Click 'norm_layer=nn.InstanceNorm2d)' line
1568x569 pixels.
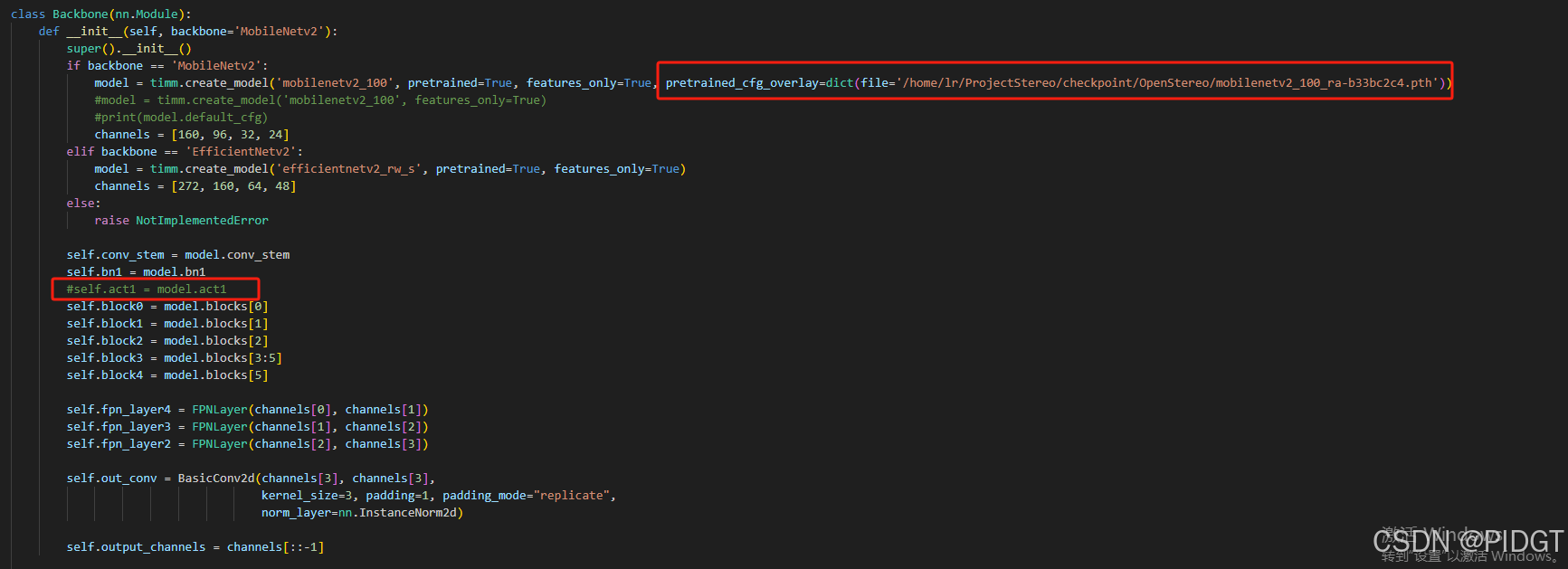pyautogui.click(x=362, y=512)
